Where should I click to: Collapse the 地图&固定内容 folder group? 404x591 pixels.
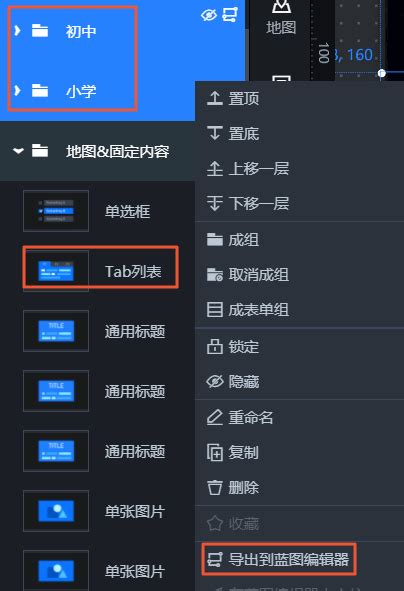click(18, 151)
